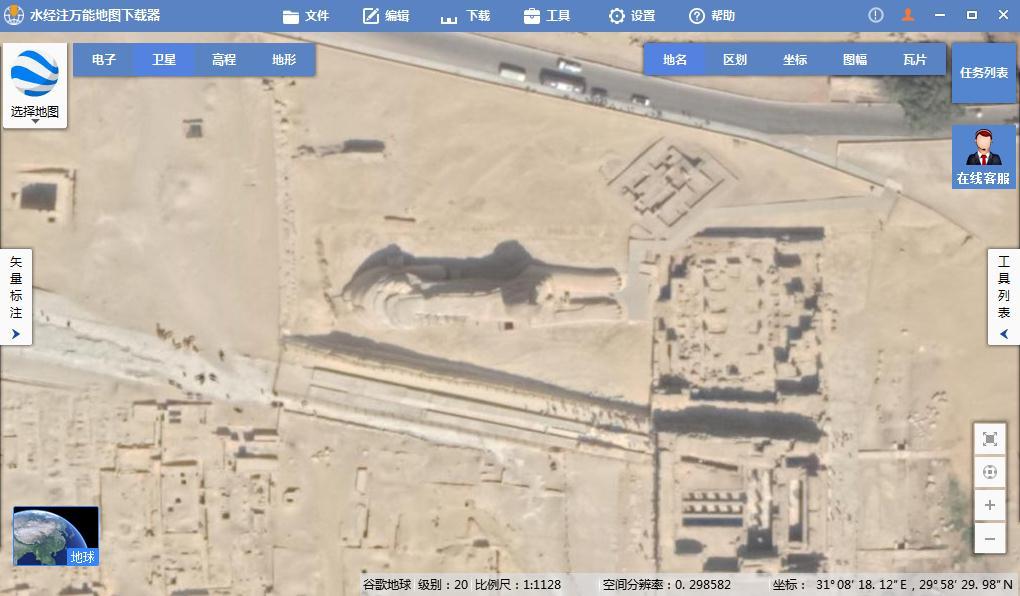Click the 地球 globe thumbnail
The width and height of the screenshot is (1020, 596).
coord(56,536)
